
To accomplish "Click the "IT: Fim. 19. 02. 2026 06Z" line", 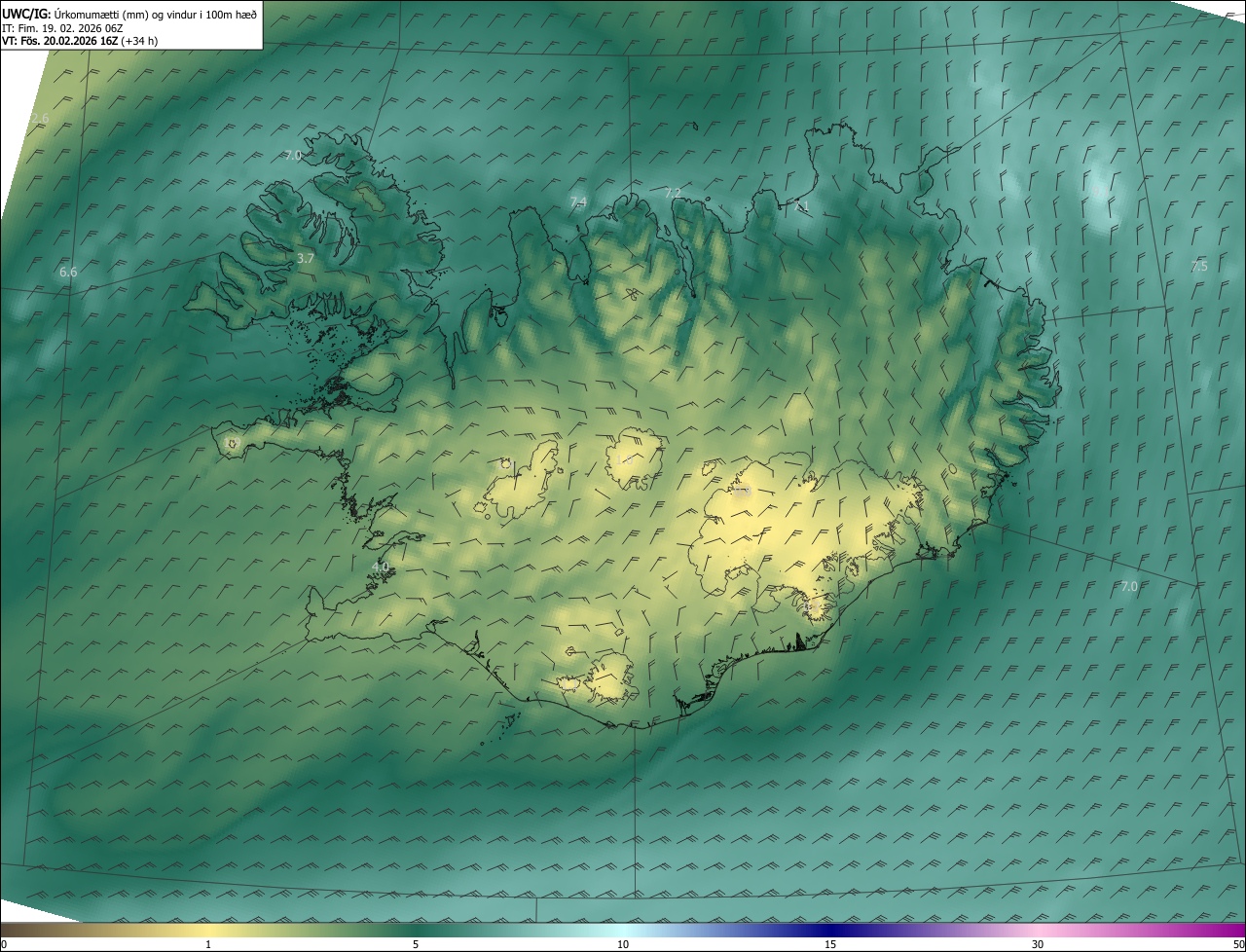I will click(x=62, y=28).
